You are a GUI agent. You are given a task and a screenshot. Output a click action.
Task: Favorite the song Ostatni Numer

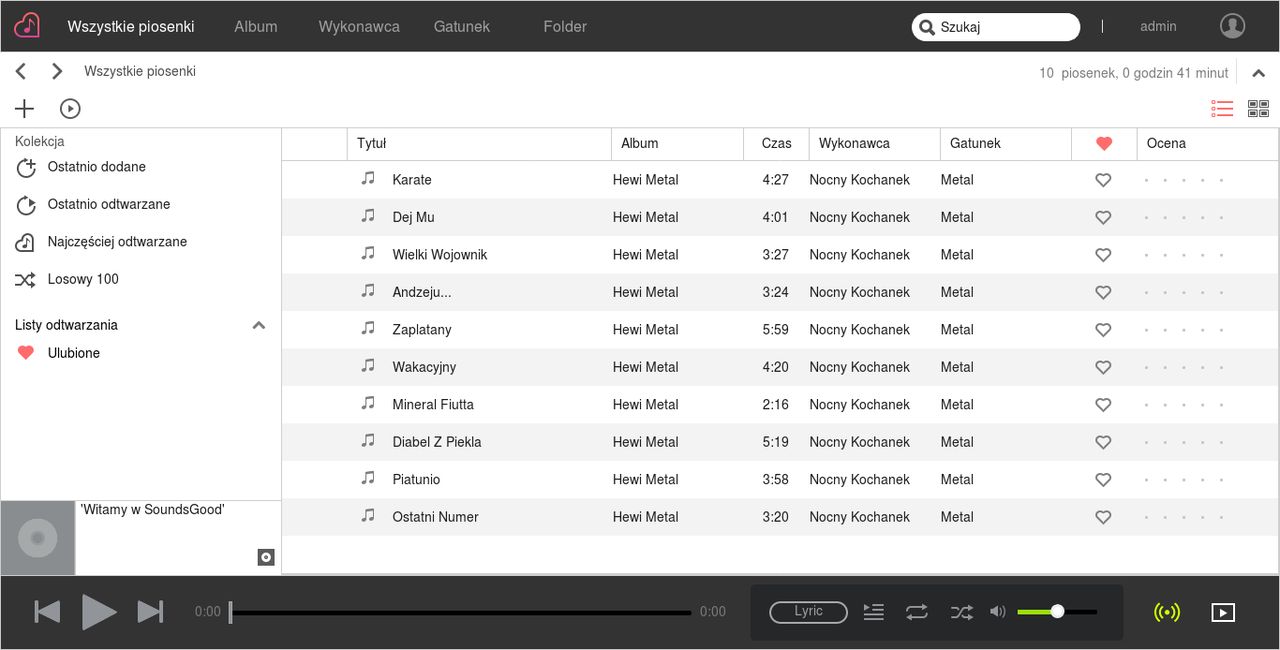tap(1103, 517)
